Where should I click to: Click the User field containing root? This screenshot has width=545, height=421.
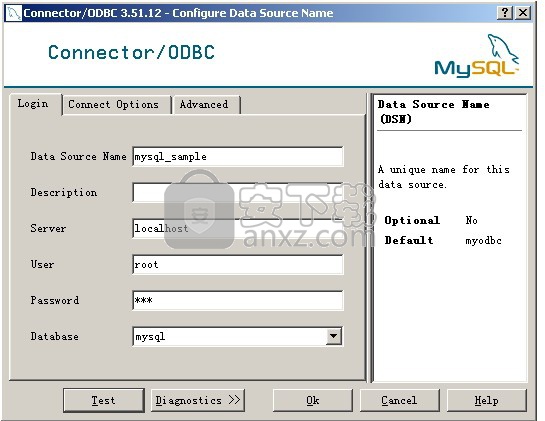[238, 265]
